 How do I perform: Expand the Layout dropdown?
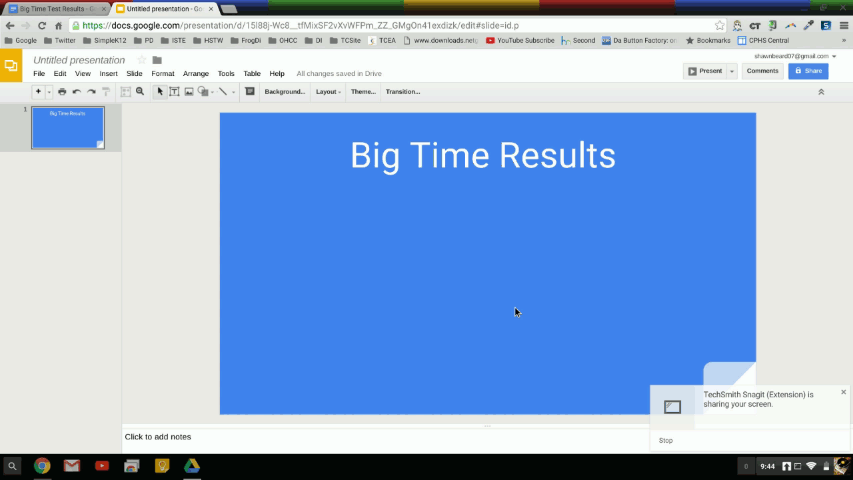pos(328,92)
